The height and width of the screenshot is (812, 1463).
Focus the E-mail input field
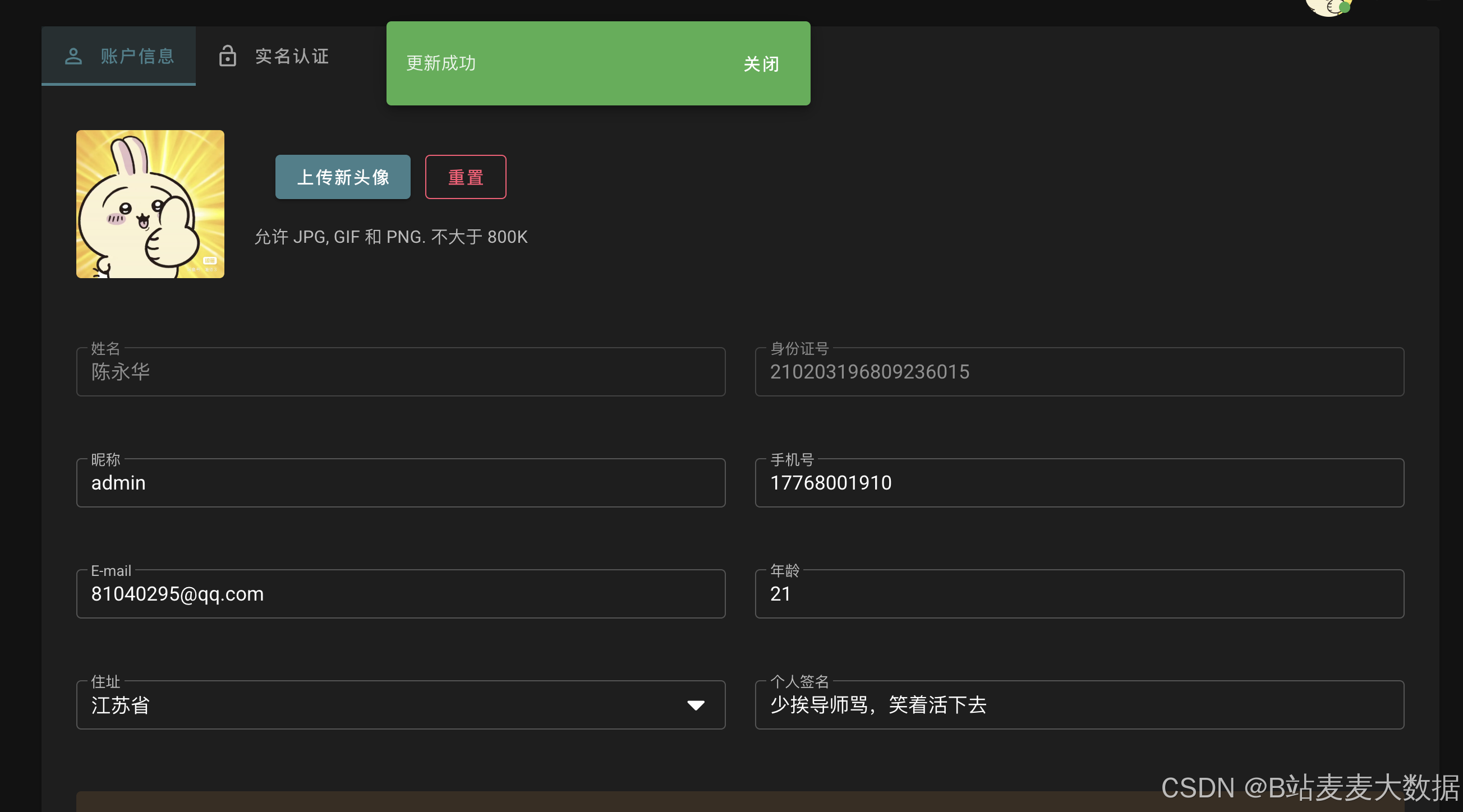[401, 594]
